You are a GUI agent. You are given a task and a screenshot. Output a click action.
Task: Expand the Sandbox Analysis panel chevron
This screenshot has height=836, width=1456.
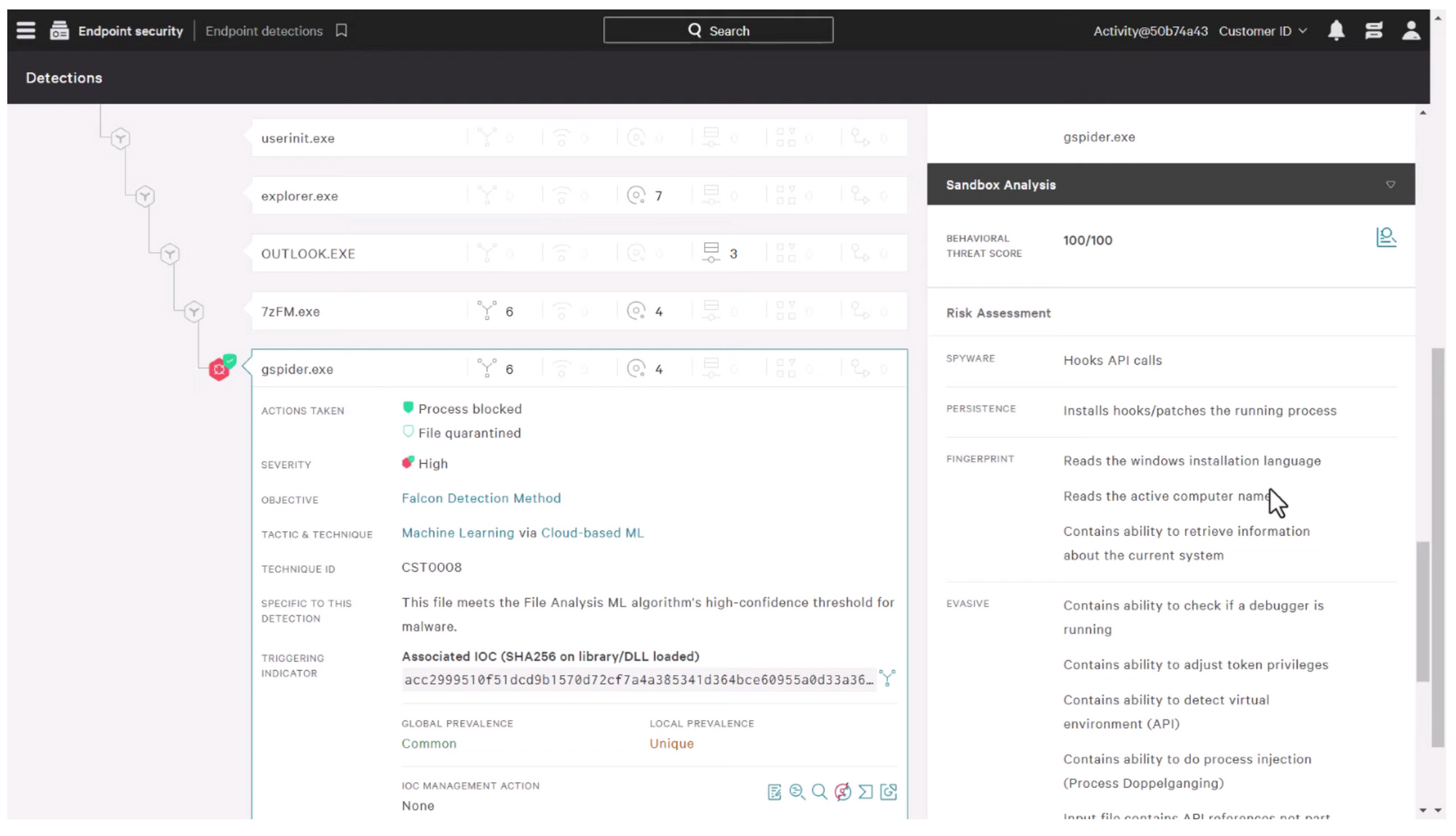(1391, 184)
